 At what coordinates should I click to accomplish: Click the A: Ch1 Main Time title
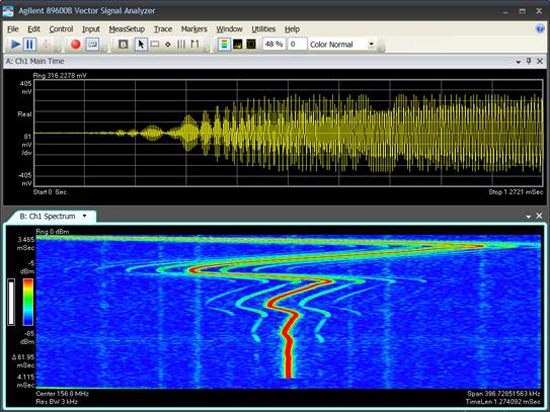35,61
